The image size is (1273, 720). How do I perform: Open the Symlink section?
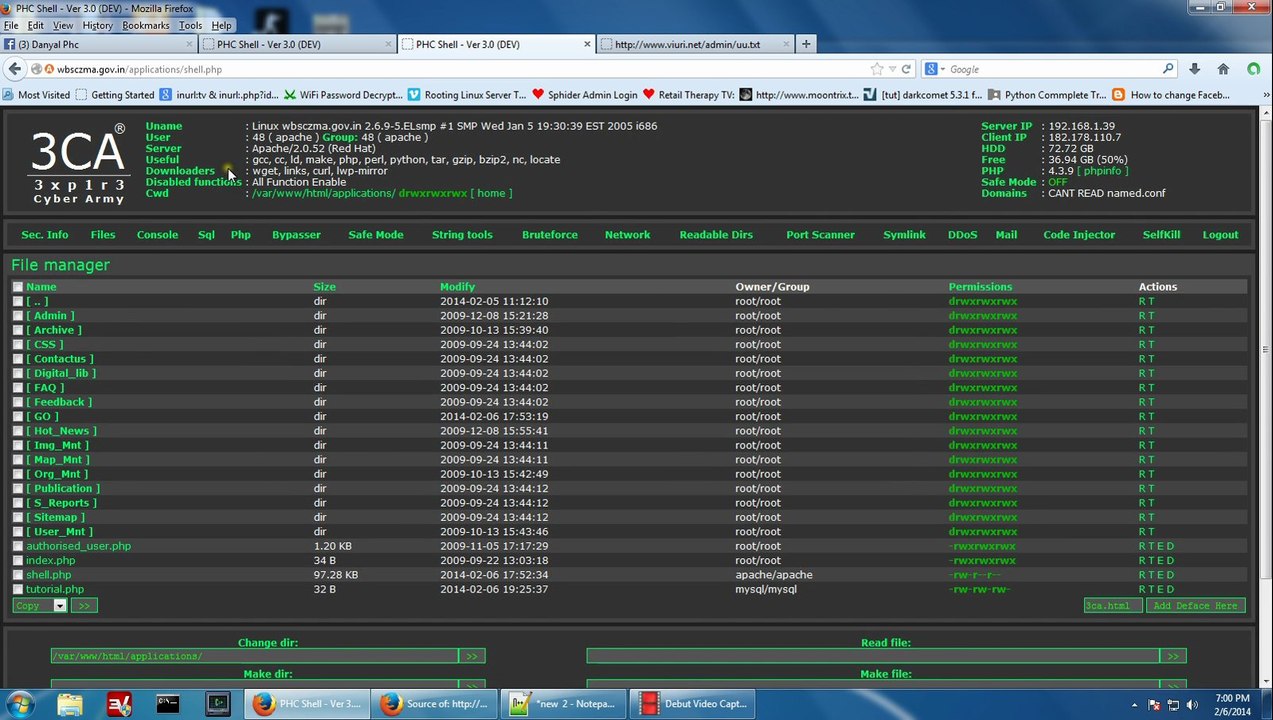pyautogui.click(x=904, y=235)
